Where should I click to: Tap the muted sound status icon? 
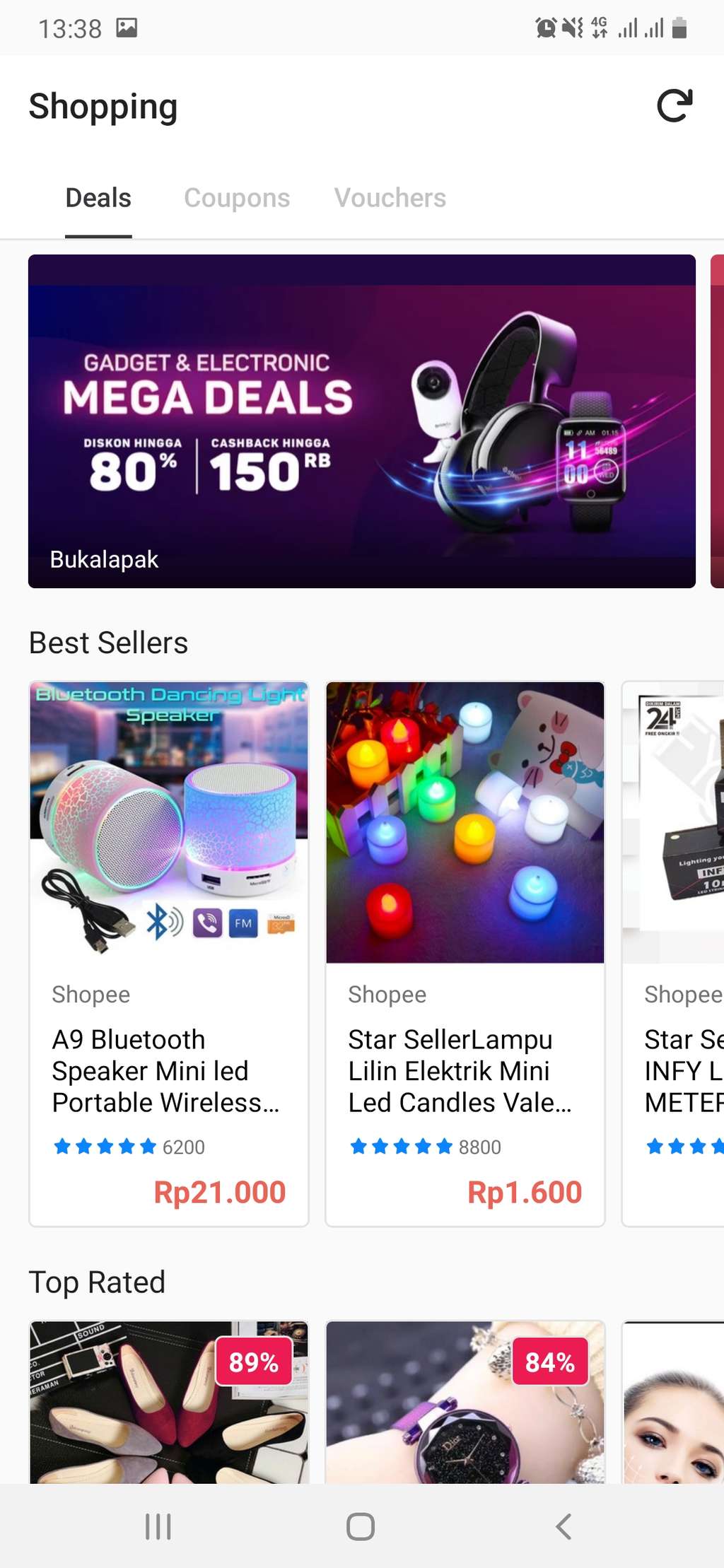pos(573,28)
